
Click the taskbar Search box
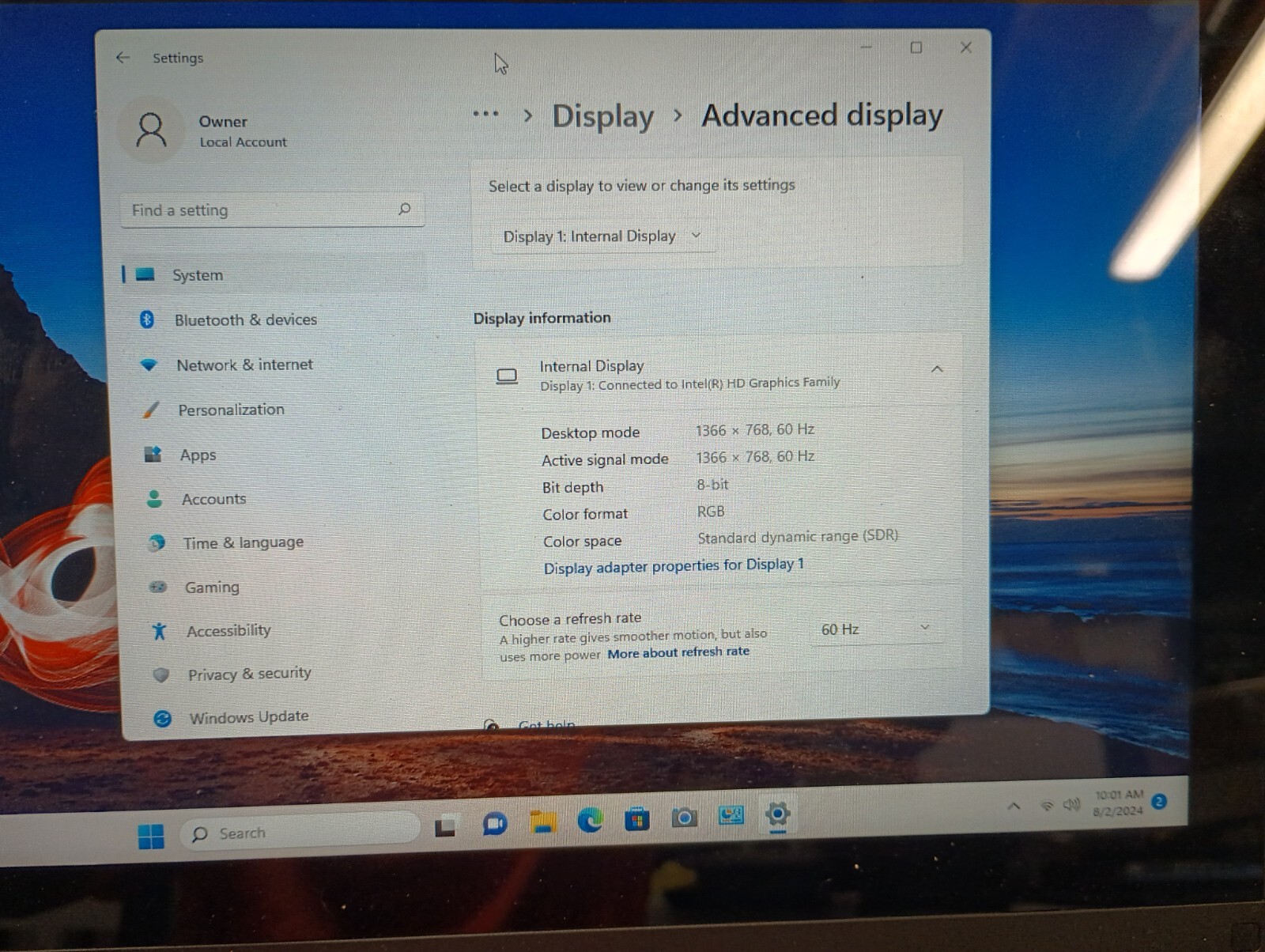pyautogui.click(x=300, y=832)
